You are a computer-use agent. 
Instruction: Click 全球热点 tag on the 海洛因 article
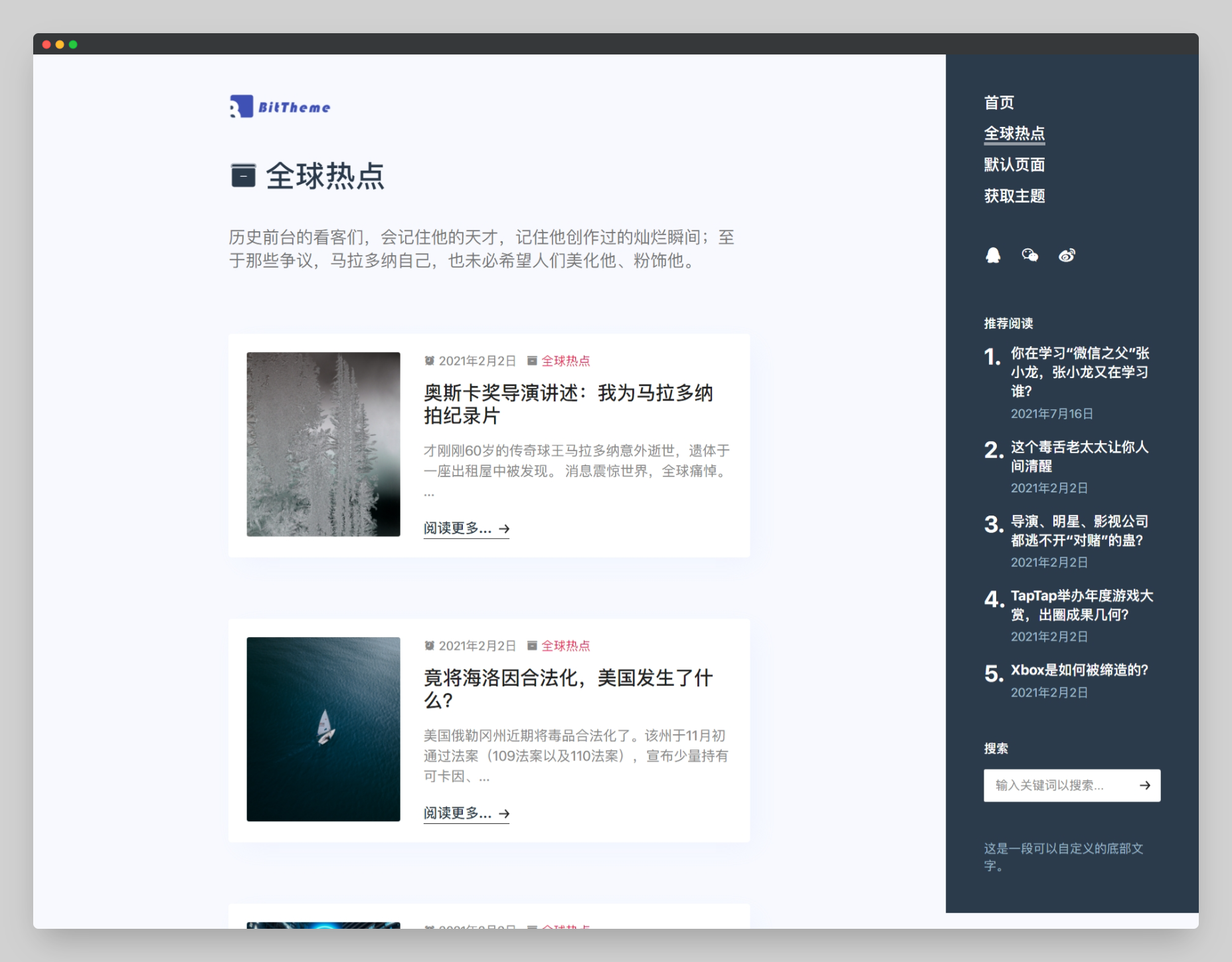coord(565,646)
